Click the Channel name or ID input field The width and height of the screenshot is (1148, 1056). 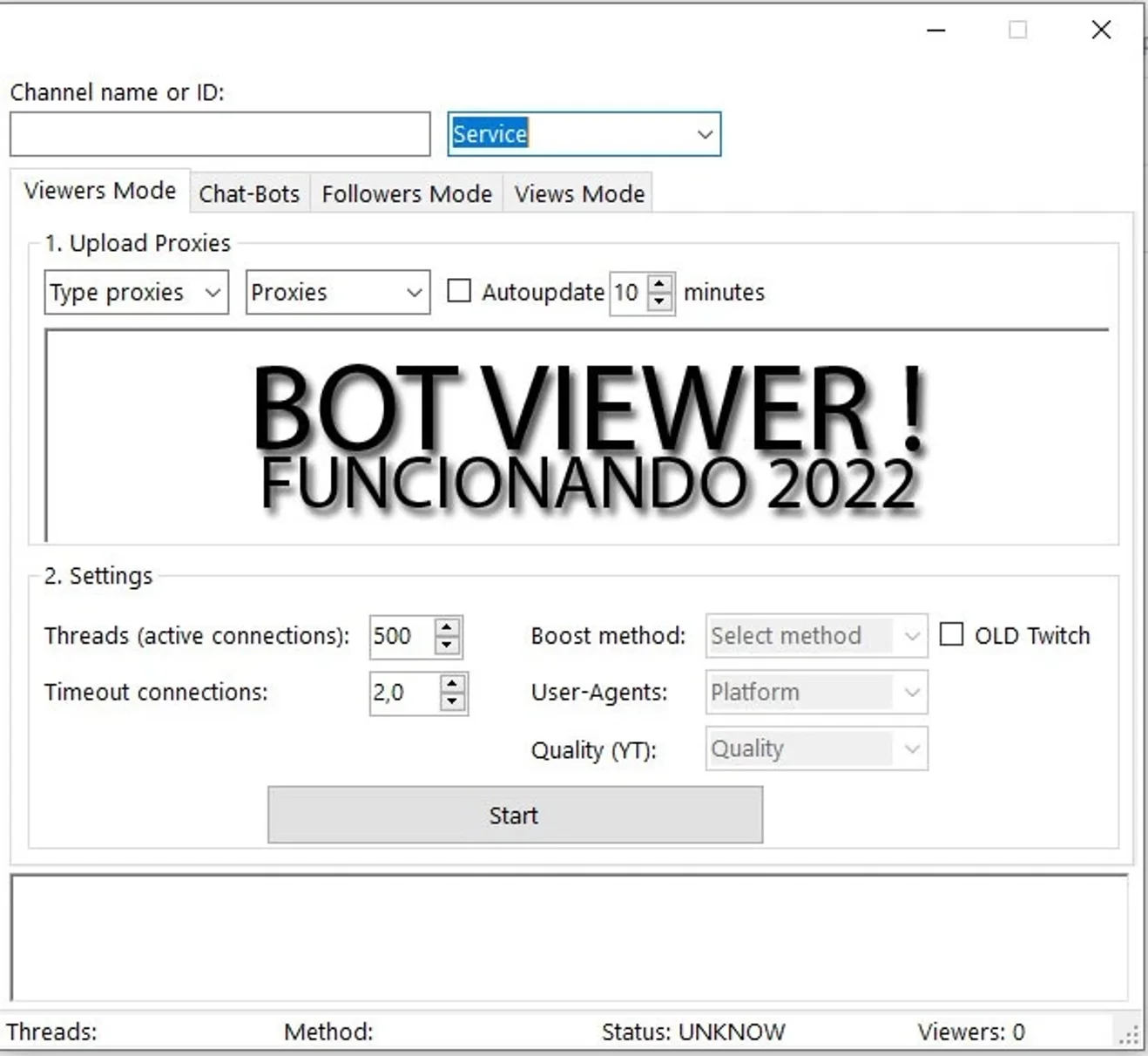[x=219, y=134]
